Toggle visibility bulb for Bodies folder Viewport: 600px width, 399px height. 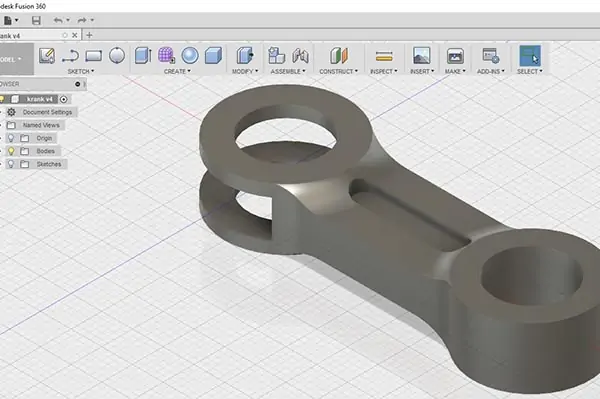[11, 151]
